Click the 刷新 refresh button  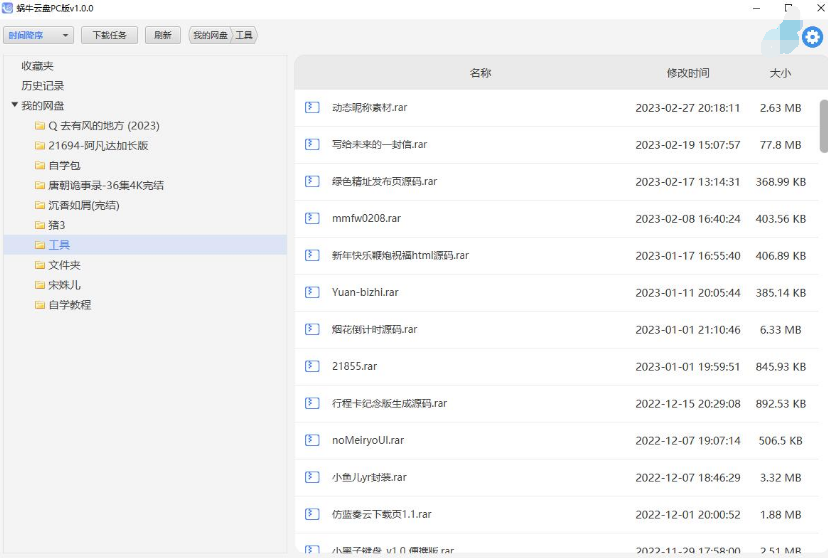pos(163,35)
